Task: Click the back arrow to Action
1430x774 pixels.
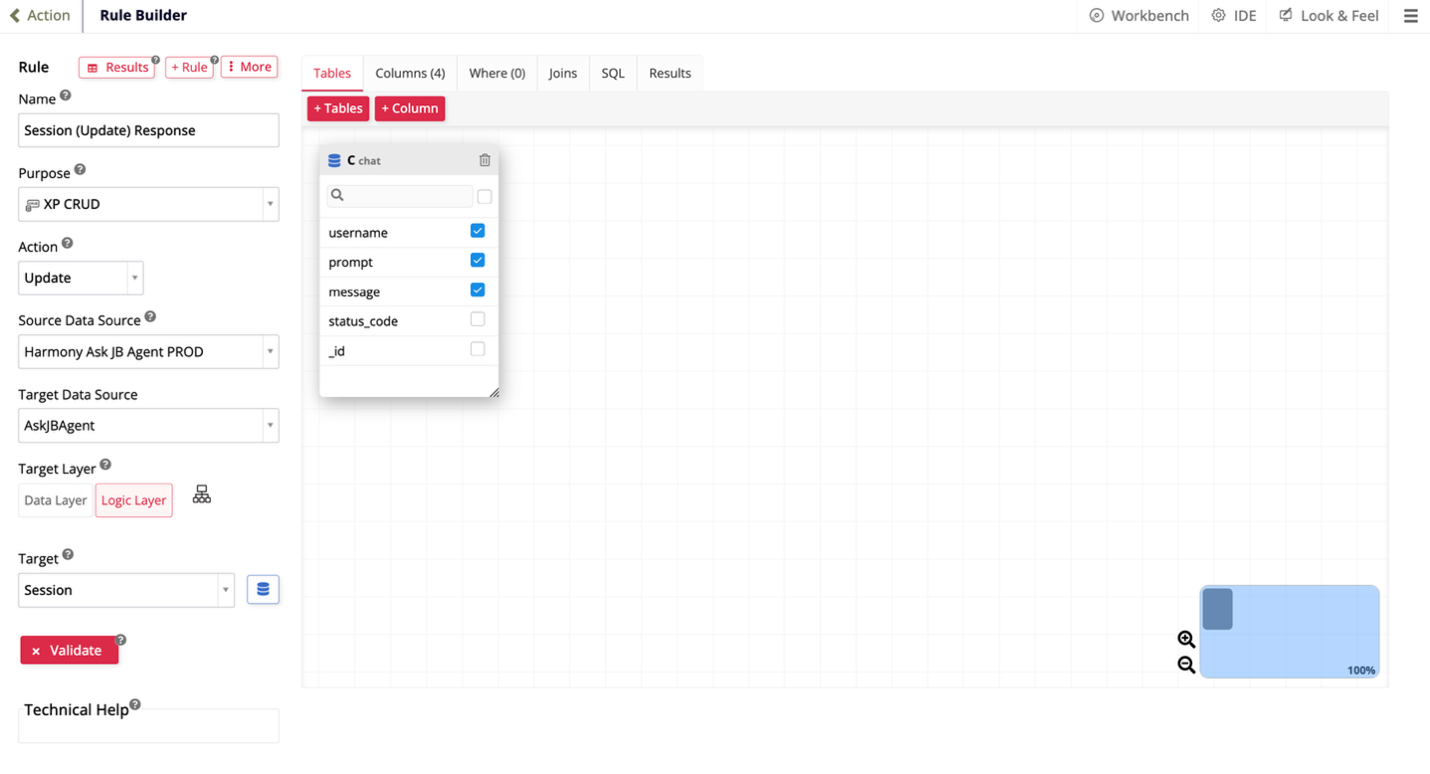Action: [x=15, y=16]
